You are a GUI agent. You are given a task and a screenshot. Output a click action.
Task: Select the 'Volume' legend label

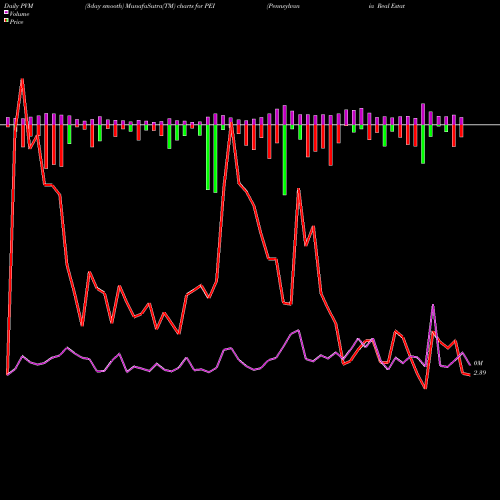pyautogui.click(x=19, y=14)
